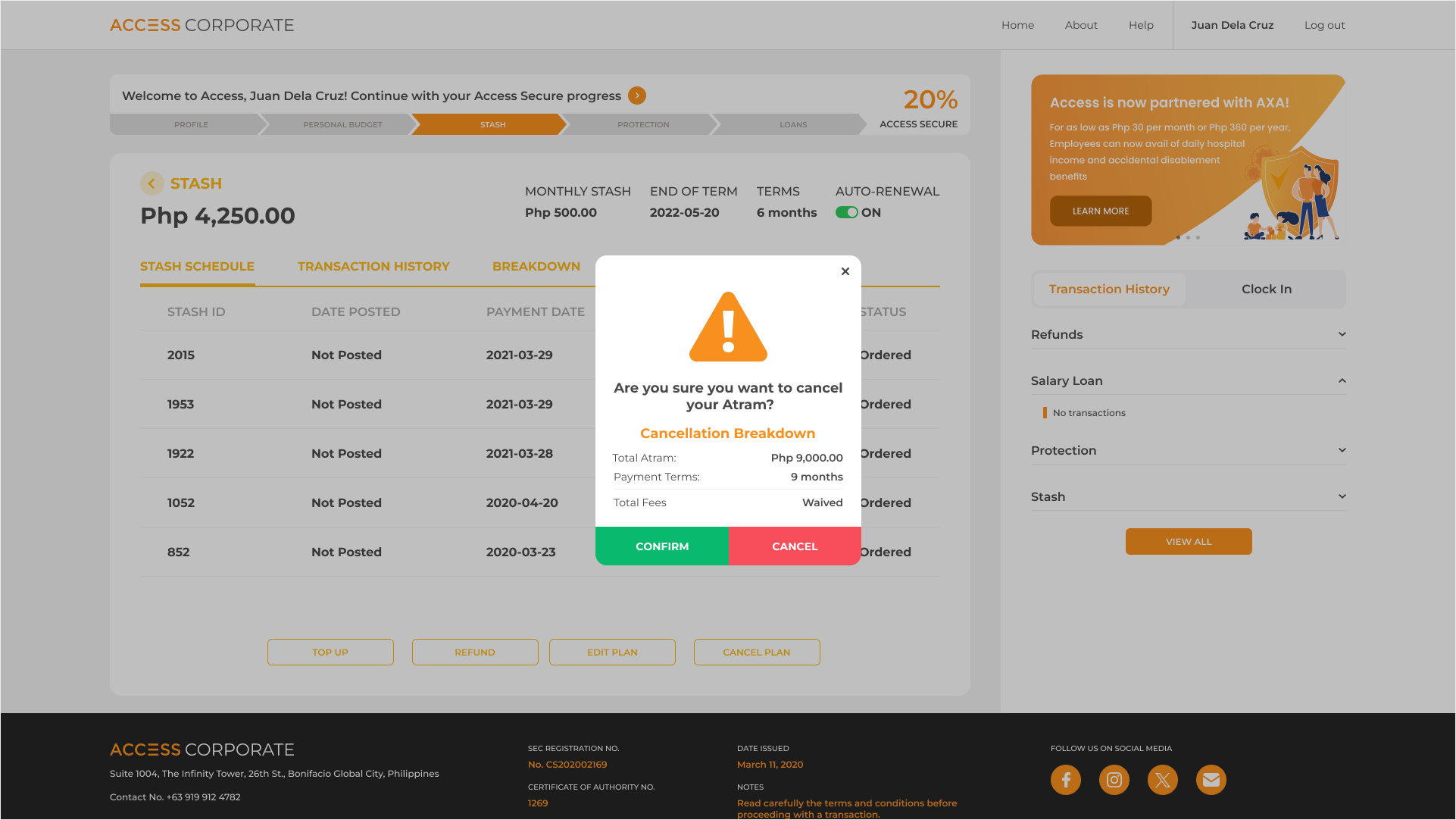Open the Instagram social link

(1114, 780)
